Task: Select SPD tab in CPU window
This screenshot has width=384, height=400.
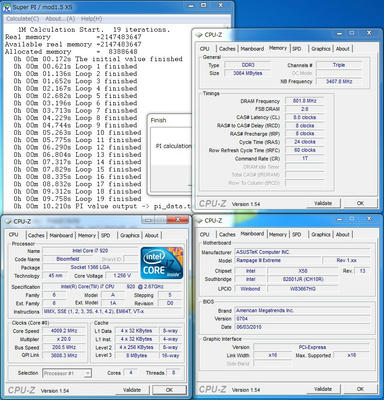Action: [x=105, y=235]
